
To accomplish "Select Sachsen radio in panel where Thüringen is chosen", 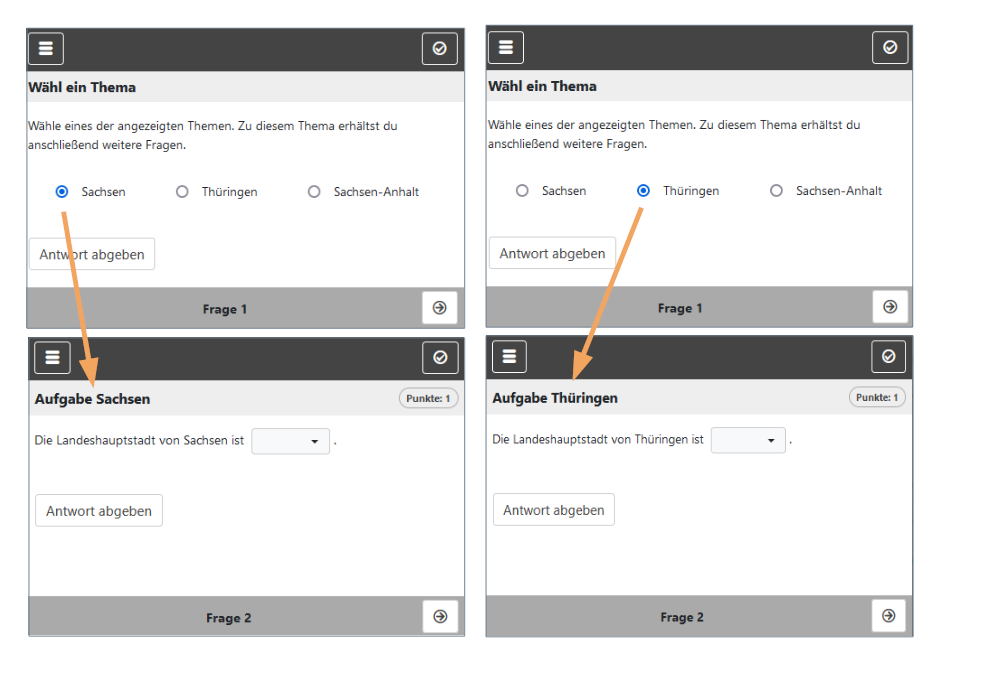I will tap(522, 191).
